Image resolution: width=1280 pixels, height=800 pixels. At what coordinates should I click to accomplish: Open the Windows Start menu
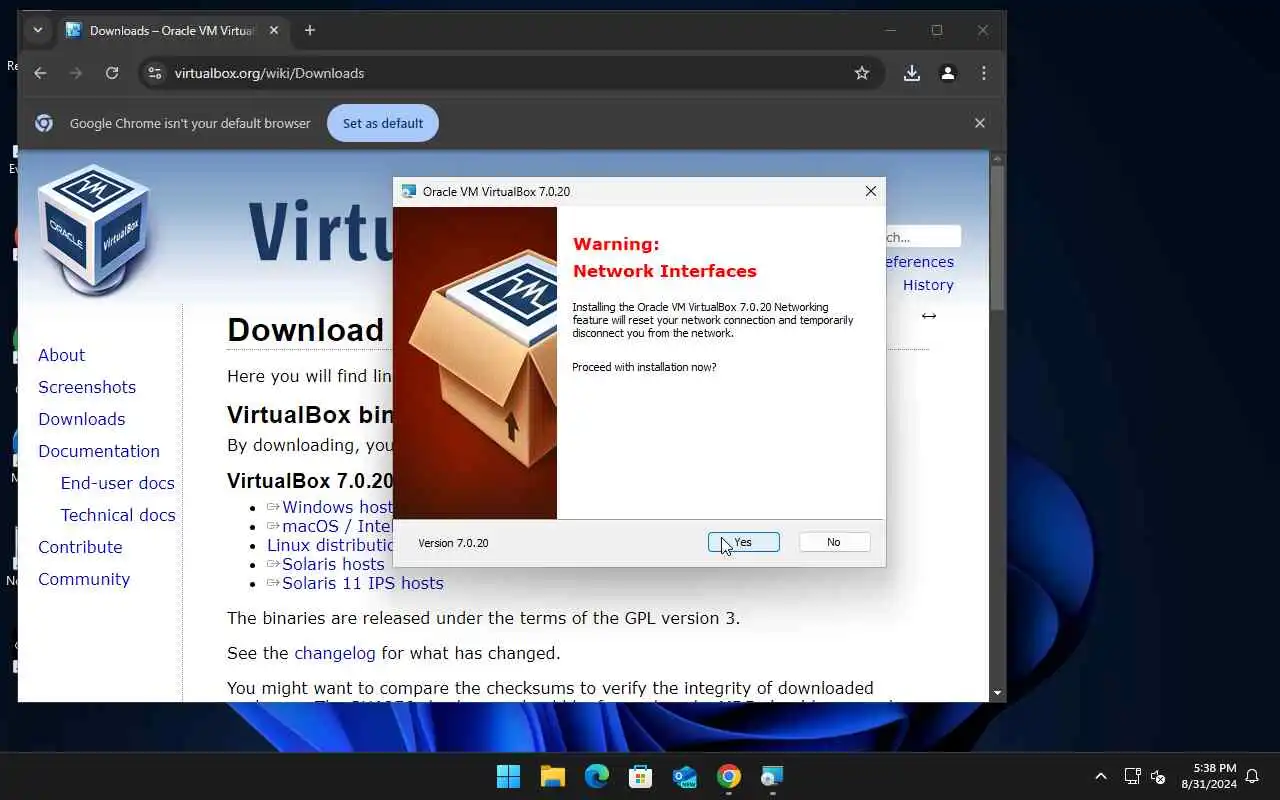click(508, 776)
